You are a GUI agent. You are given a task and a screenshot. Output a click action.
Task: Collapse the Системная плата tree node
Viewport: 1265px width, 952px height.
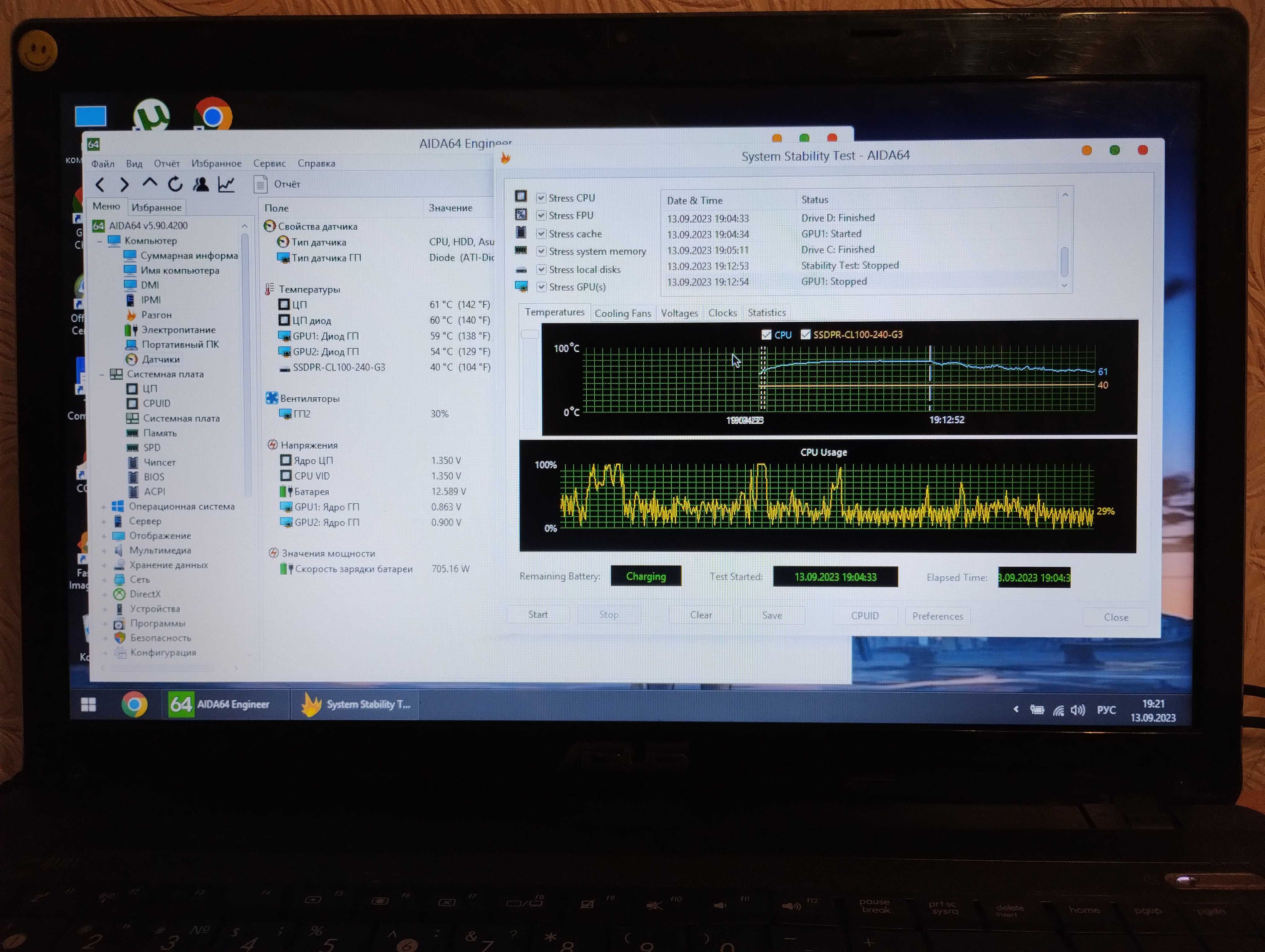pyautogui.click(x=102, y=375)
